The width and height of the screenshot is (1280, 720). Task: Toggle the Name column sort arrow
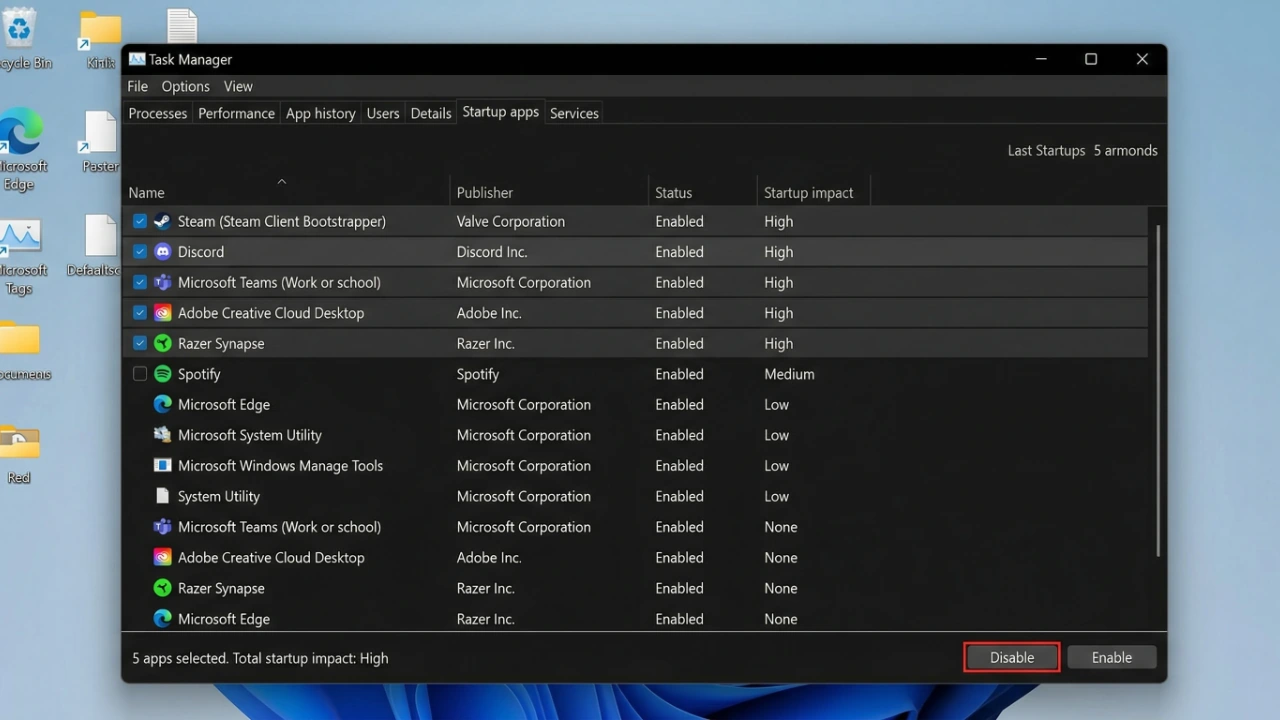point(282,183)
